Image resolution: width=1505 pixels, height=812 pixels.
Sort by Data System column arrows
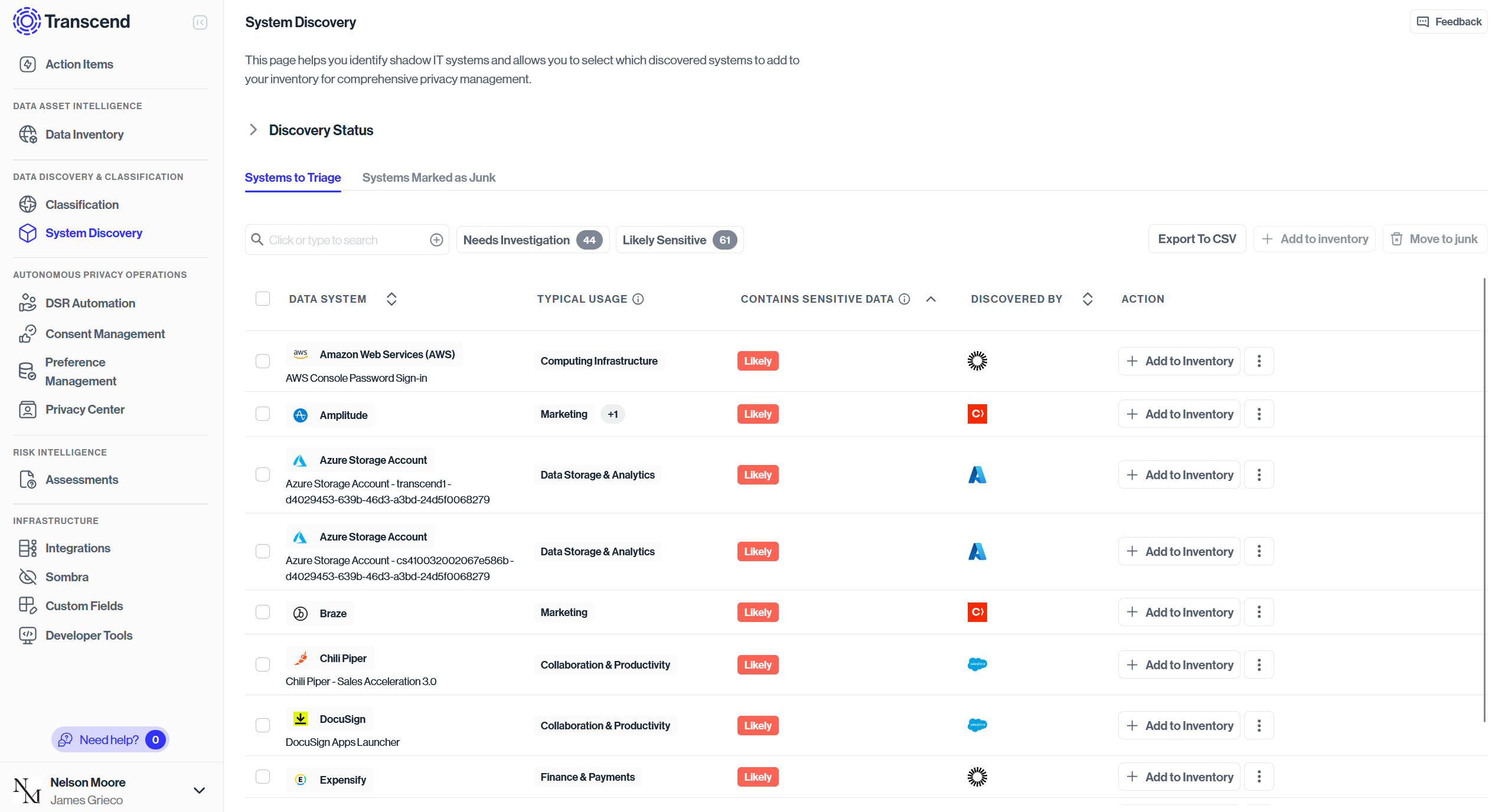tap(391, 299)
